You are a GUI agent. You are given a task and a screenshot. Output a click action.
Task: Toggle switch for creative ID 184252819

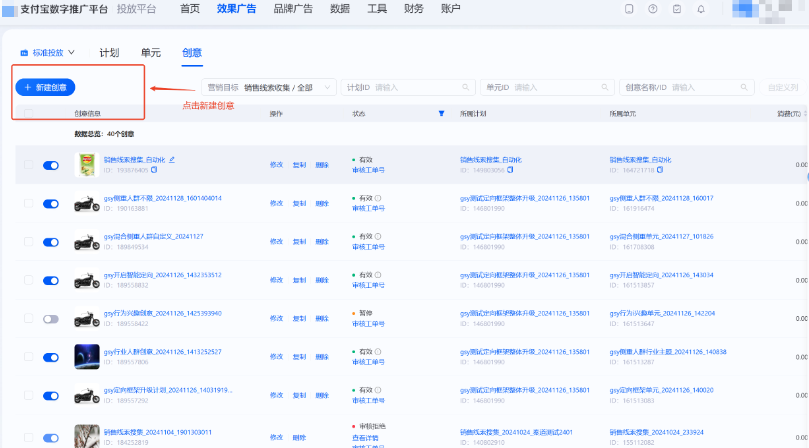pos(51,438)
